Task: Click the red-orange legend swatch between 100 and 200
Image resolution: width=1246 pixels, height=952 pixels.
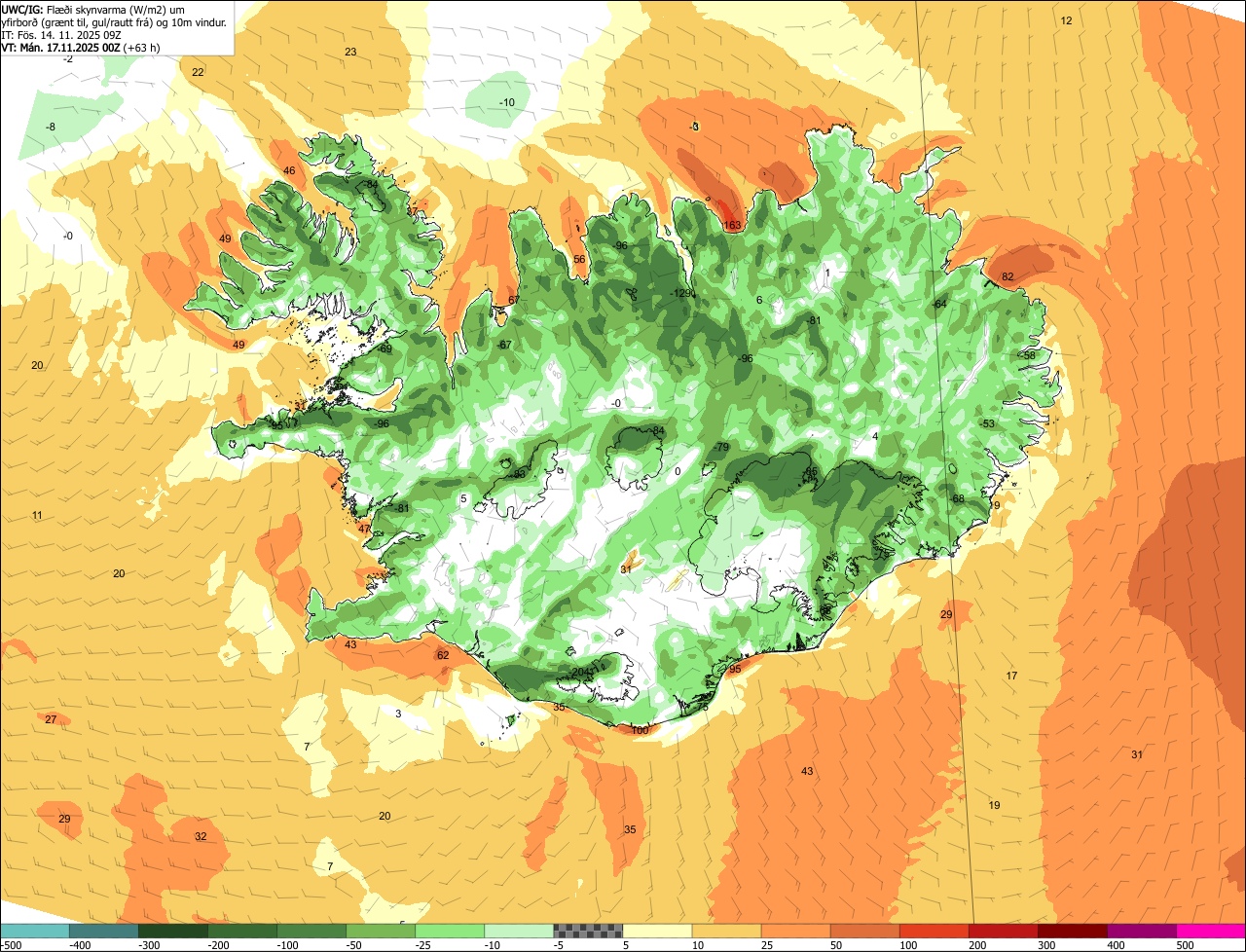Action: 934,931
